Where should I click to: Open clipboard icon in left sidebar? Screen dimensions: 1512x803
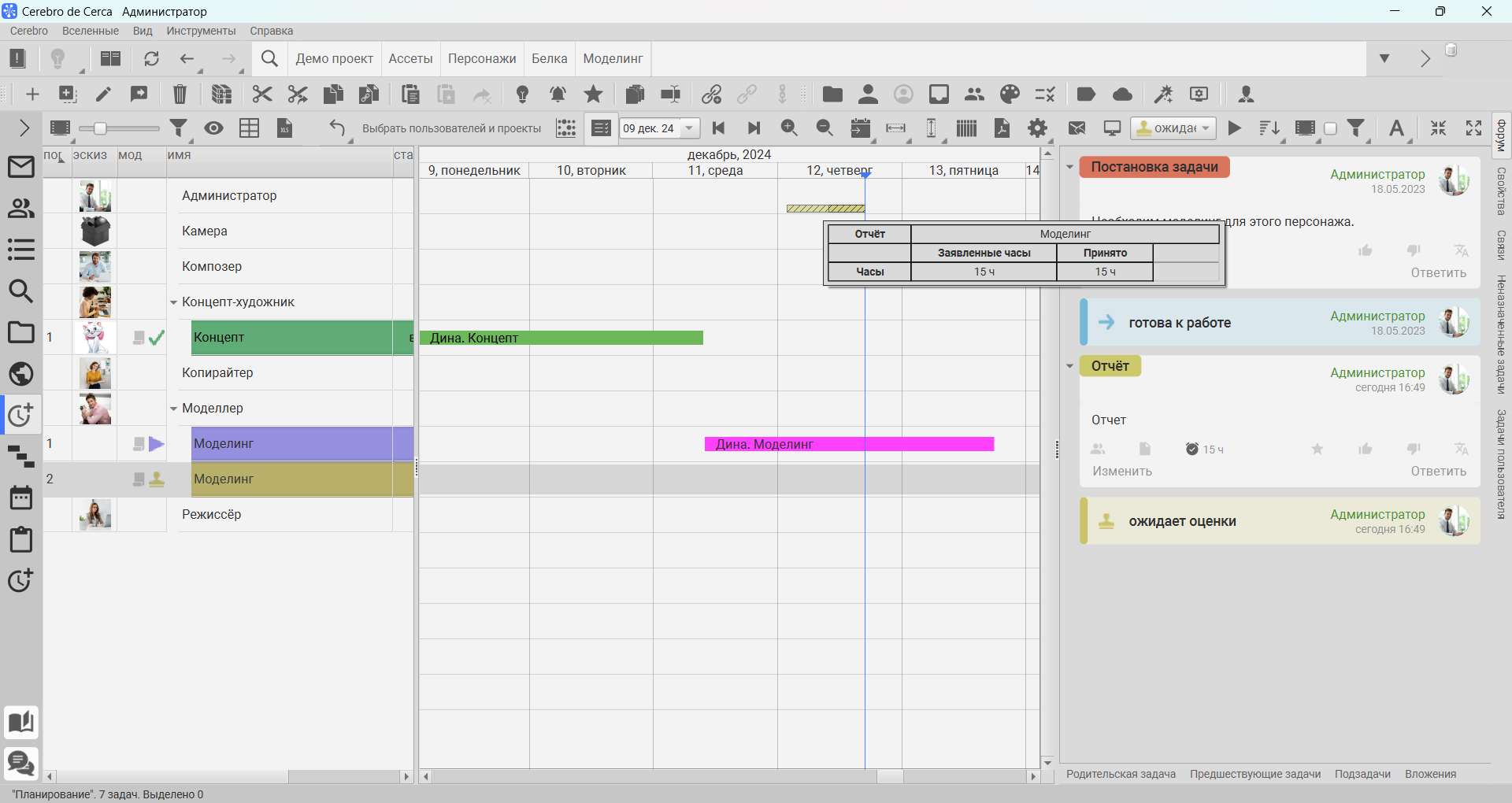[20, 539]
